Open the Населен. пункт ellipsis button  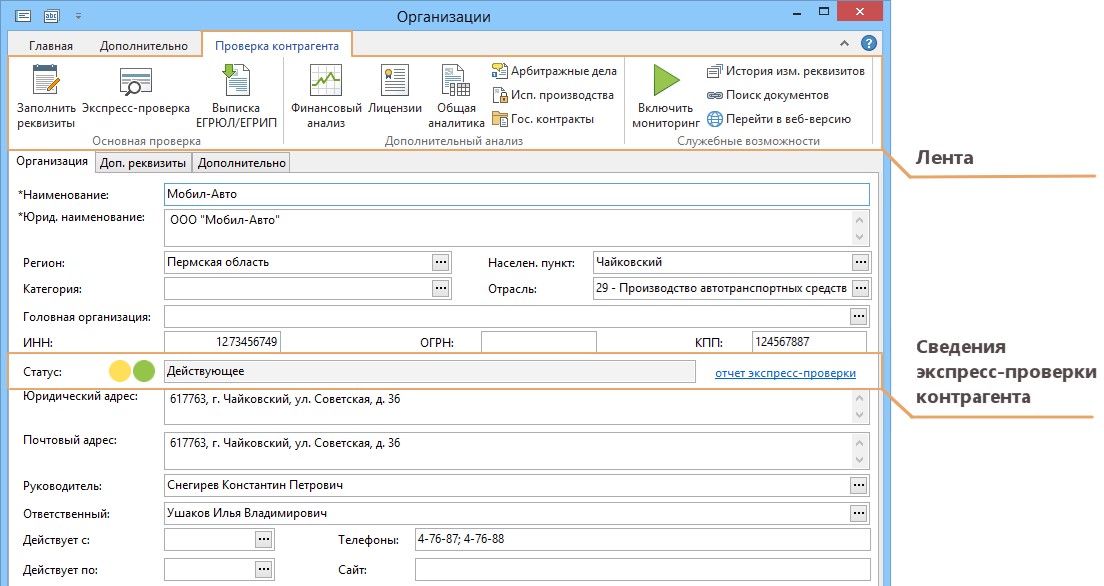860,262
